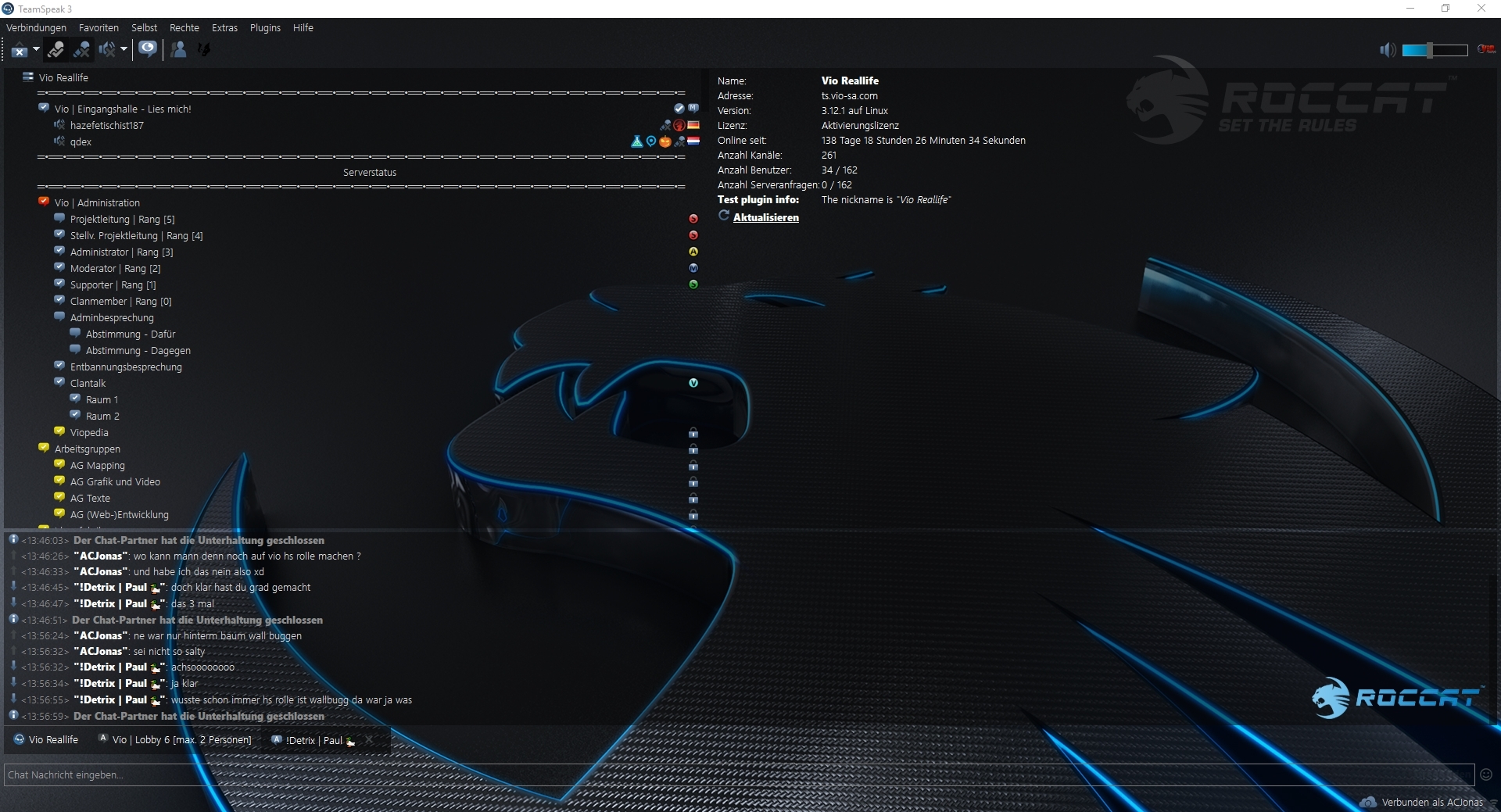Click the default channel checkmark icon on Eingangshalle

click(x=679, y=109)
